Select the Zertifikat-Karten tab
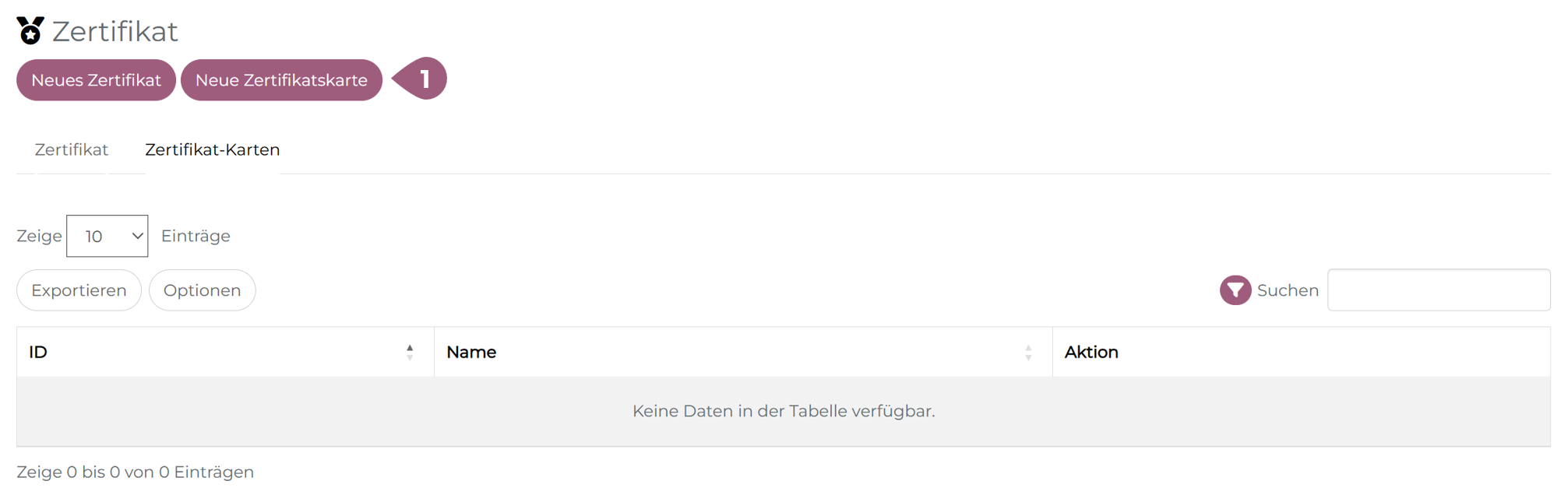The image size is (1568, 488). tap(212, 149)
